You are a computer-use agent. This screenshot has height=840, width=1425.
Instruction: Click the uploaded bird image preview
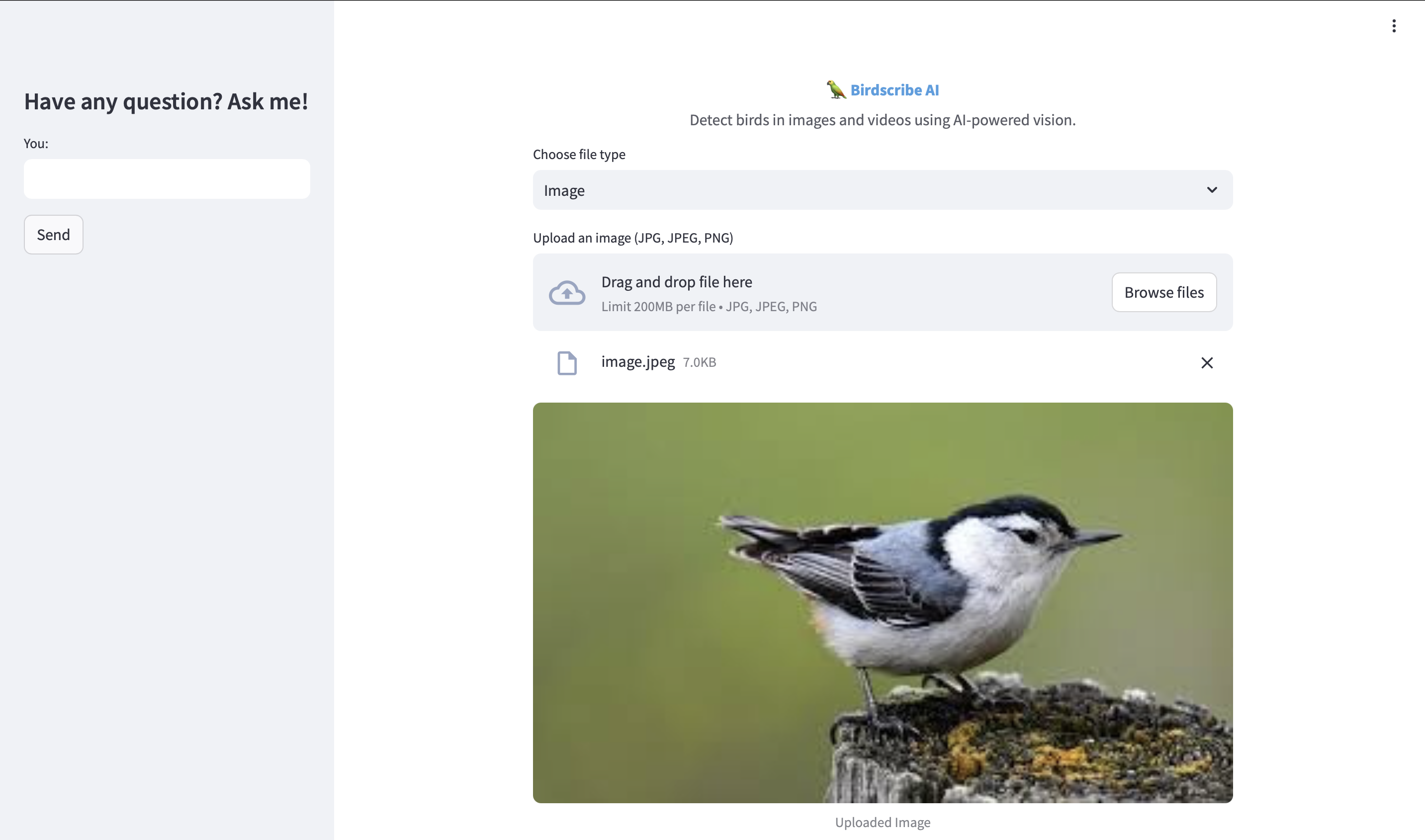tap(882, 602)
